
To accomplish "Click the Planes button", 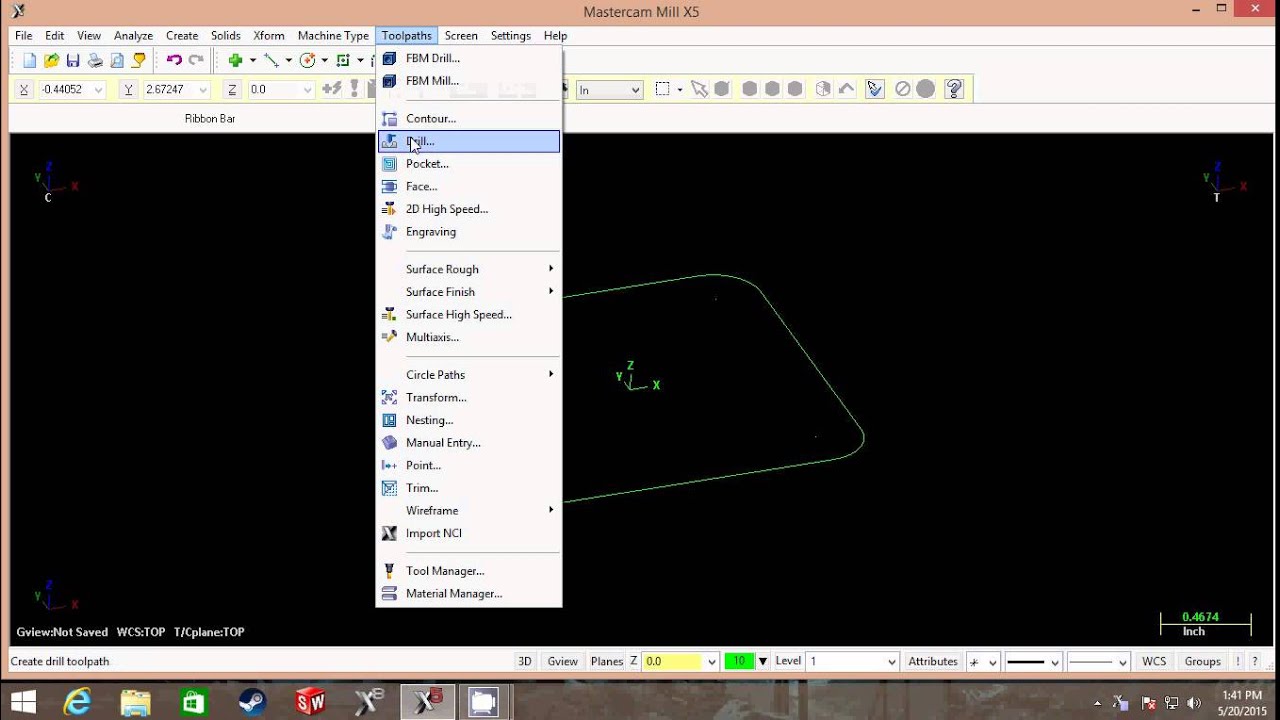I will pos(606,661).
